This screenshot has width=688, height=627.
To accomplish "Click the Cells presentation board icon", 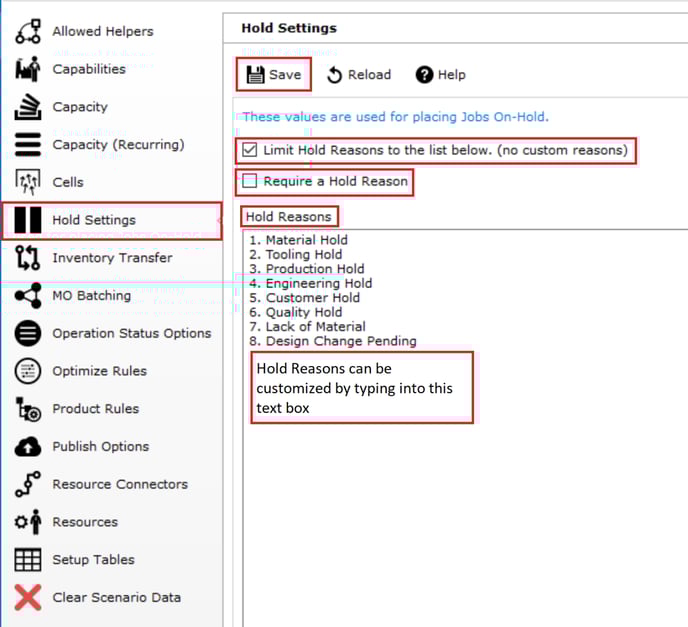I will pyautogui.click(x=28, y=182).
